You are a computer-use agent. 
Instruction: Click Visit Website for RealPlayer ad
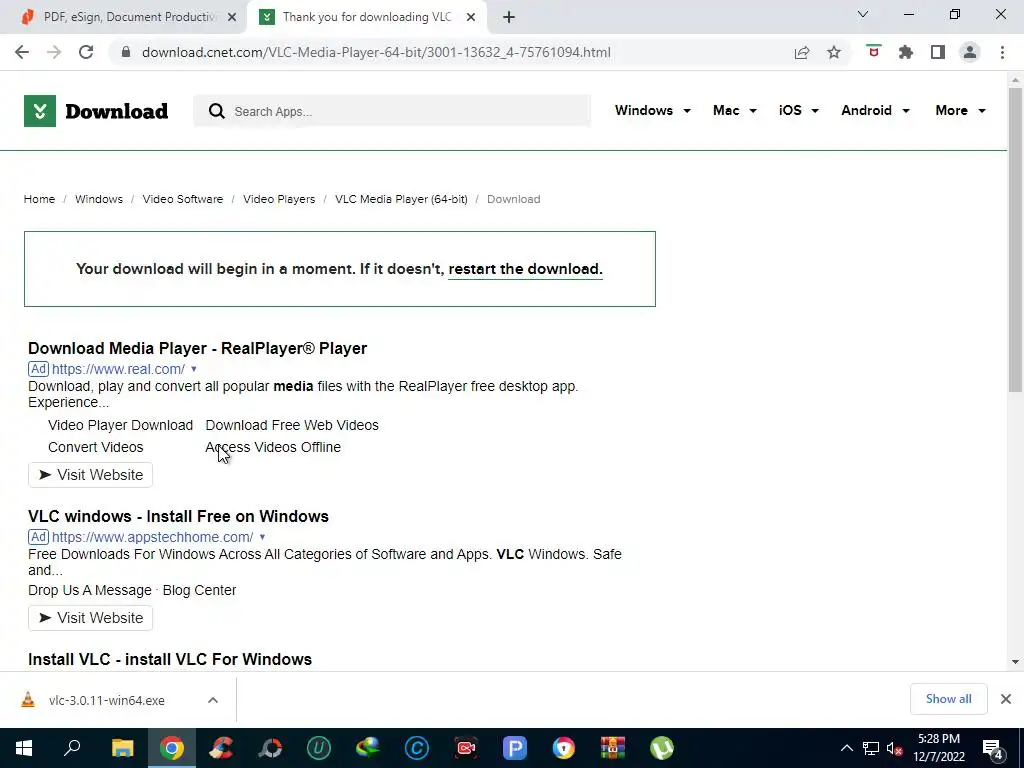point(90,475)
